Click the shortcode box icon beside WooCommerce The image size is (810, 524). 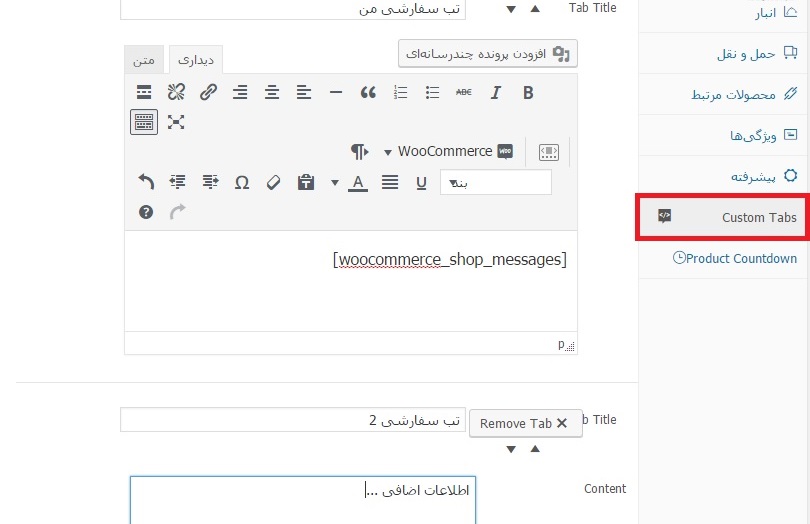[549, 152]
